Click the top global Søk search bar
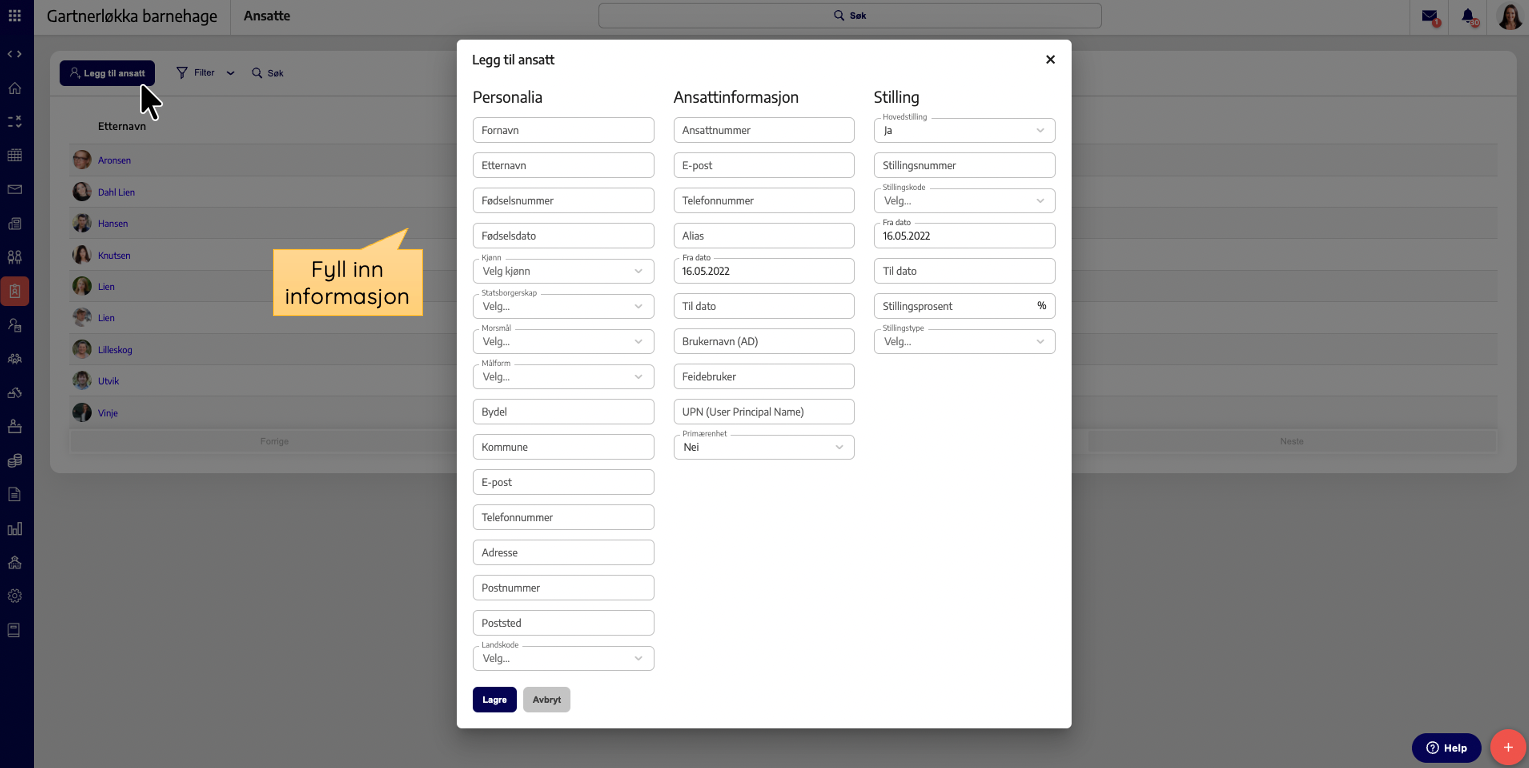1529x768 pixels. click(850, 16)
